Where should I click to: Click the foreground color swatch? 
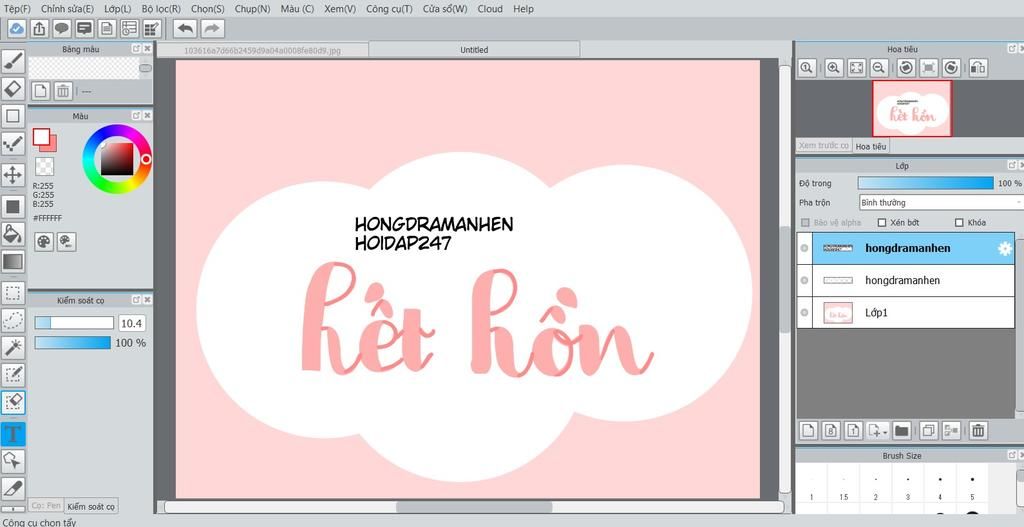42,136
